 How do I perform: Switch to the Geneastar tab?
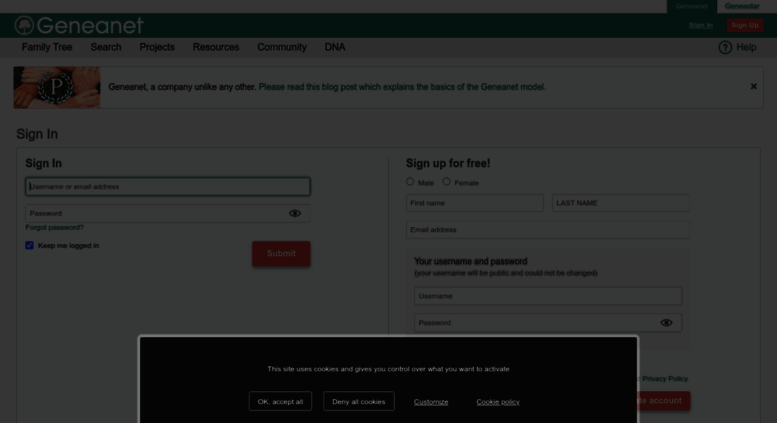[742, 6]
